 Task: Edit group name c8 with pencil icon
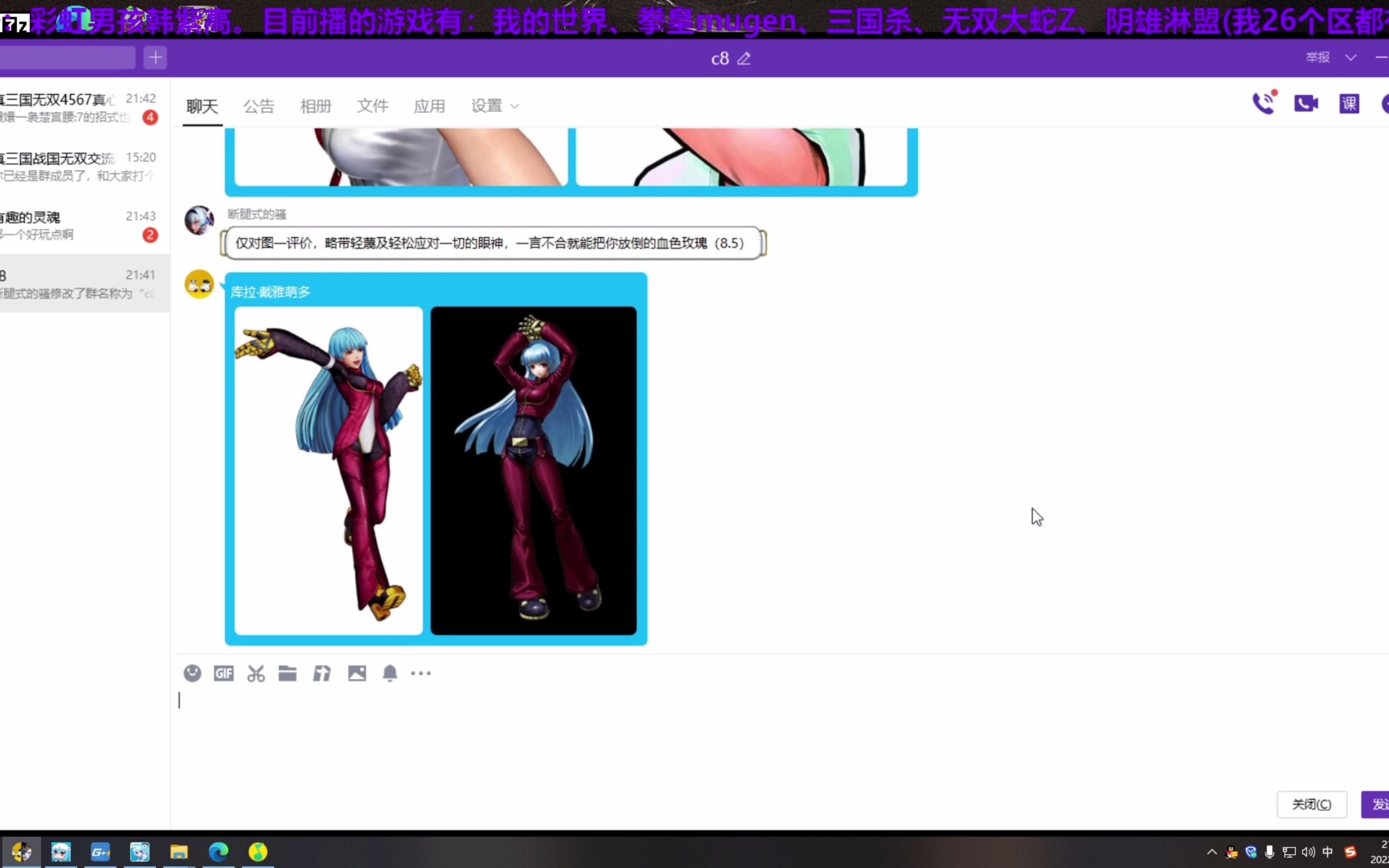[744, 59]
